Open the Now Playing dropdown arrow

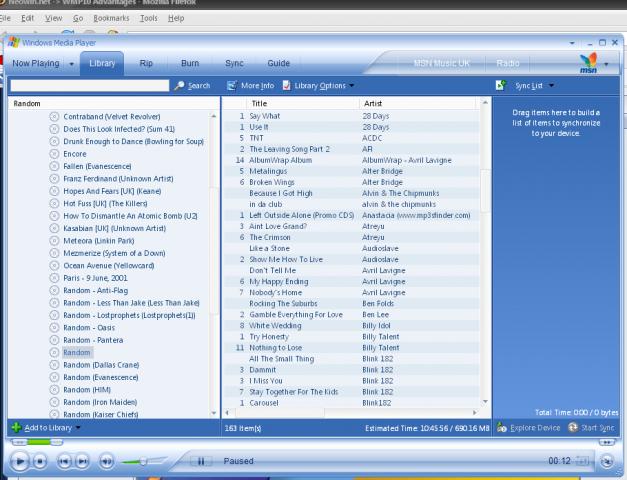72,64
